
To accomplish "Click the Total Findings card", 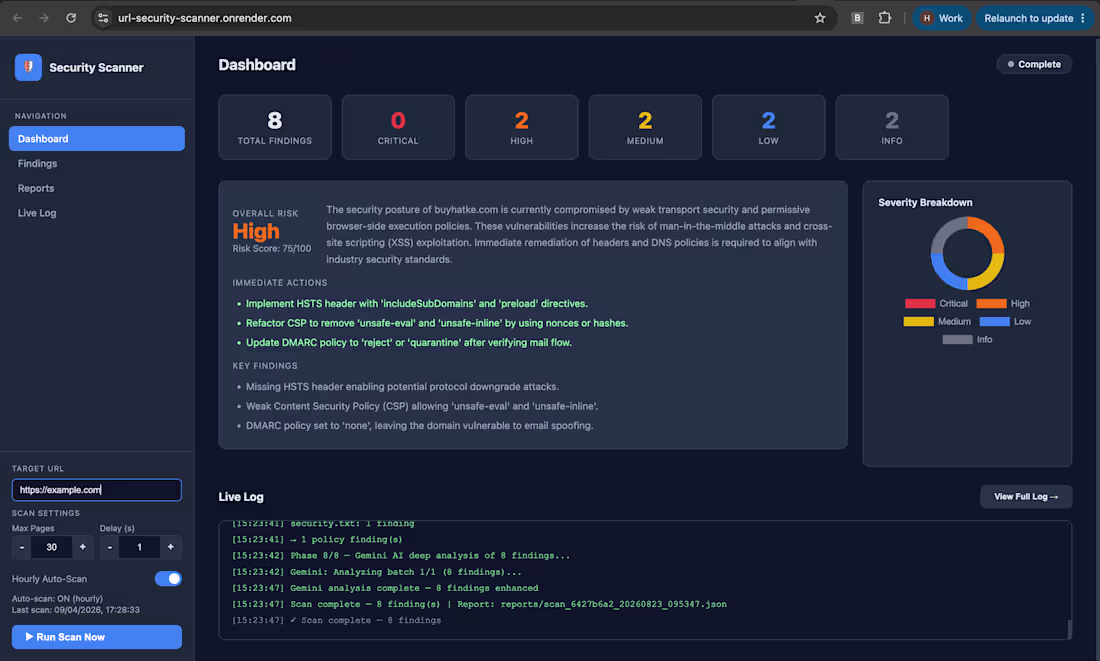I will (x=275, y=127).
